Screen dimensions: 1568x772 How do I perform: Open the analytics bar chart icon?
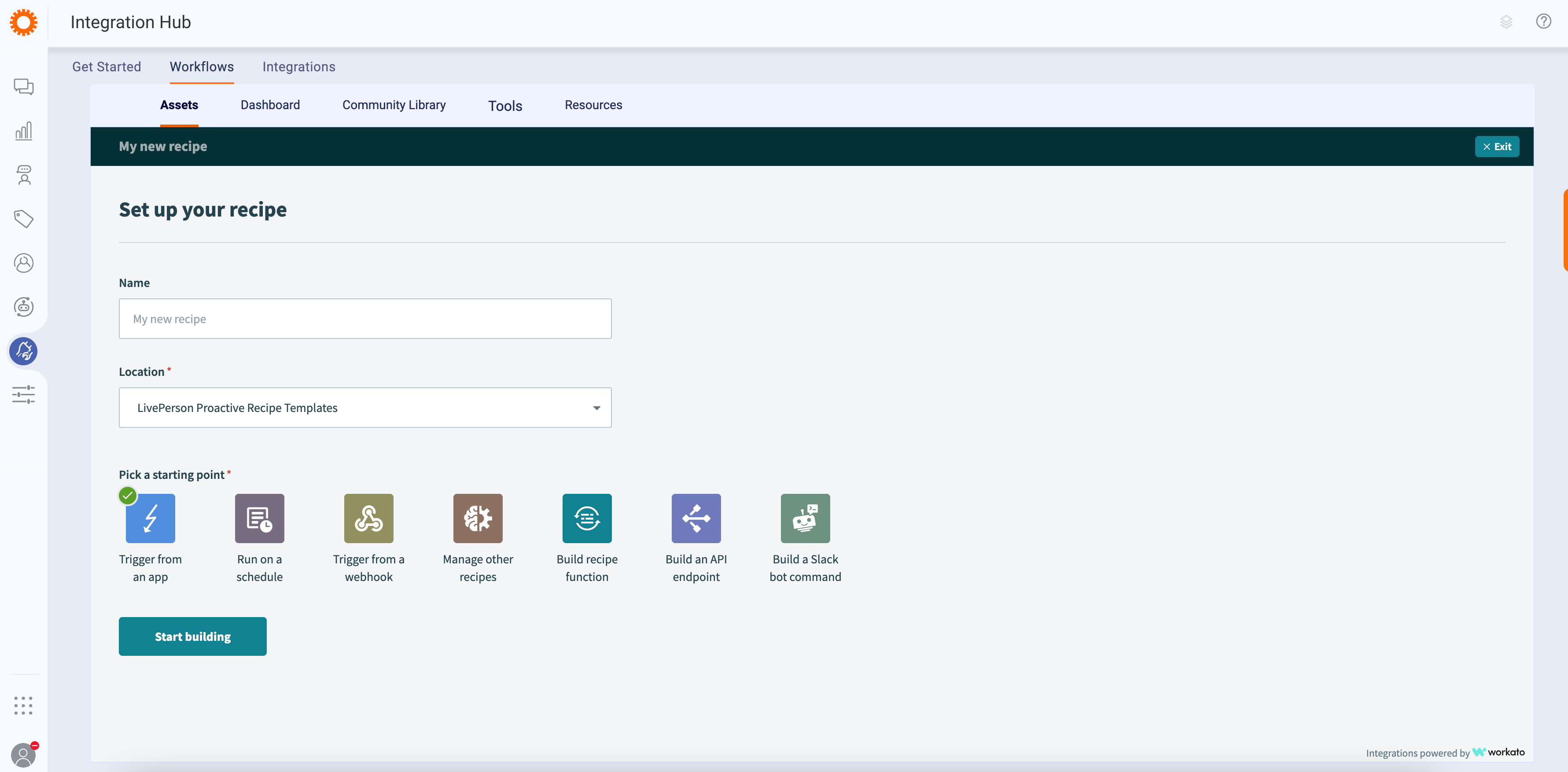point(24,131)
